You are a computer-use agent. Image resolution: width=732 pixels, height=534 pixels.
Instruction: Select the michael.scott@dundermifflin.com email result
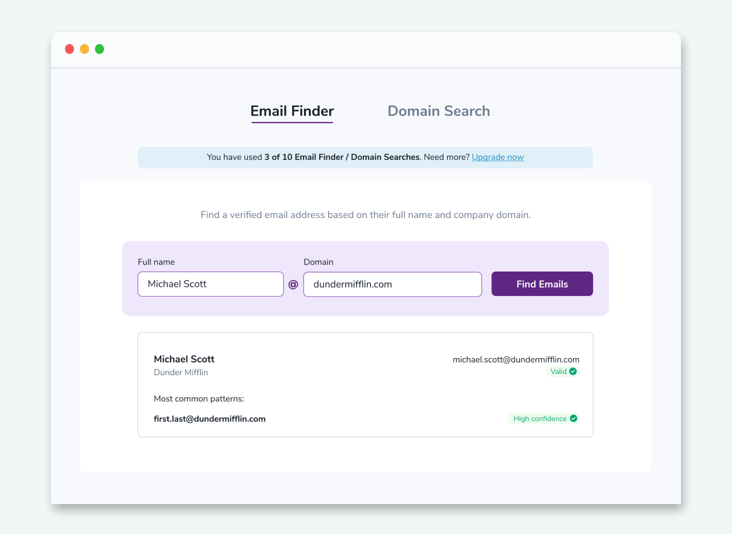click(x=515, y=359)
